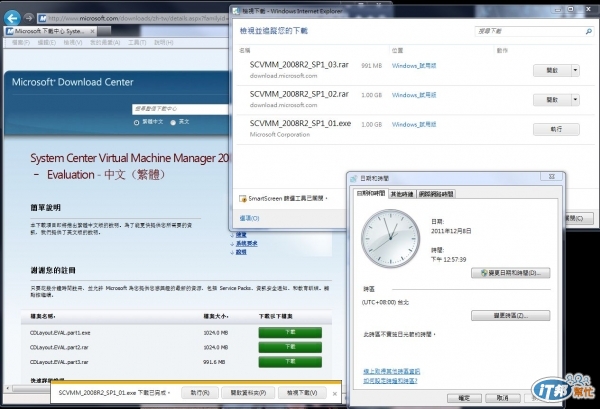Click green 下載 button for CDLayout.EVAL.part1.exe

click(290, 332)
